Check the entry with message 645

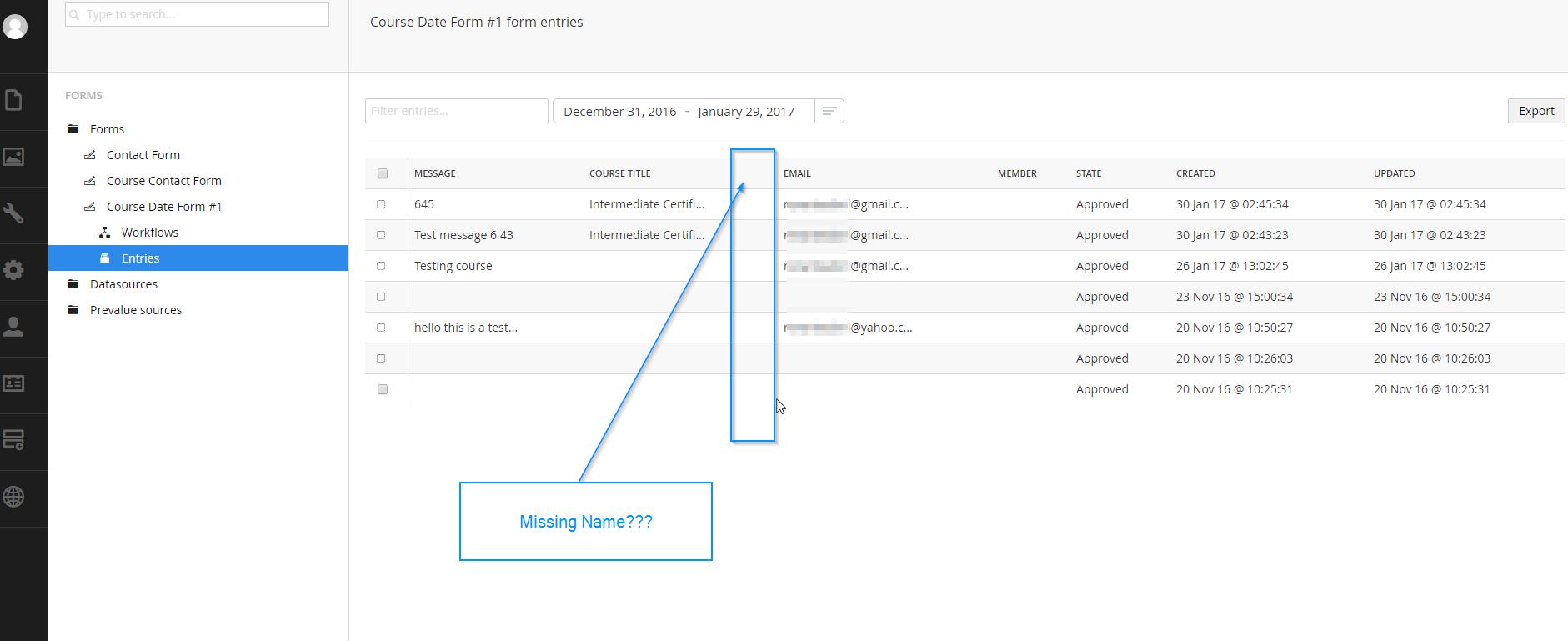[381, 204]
